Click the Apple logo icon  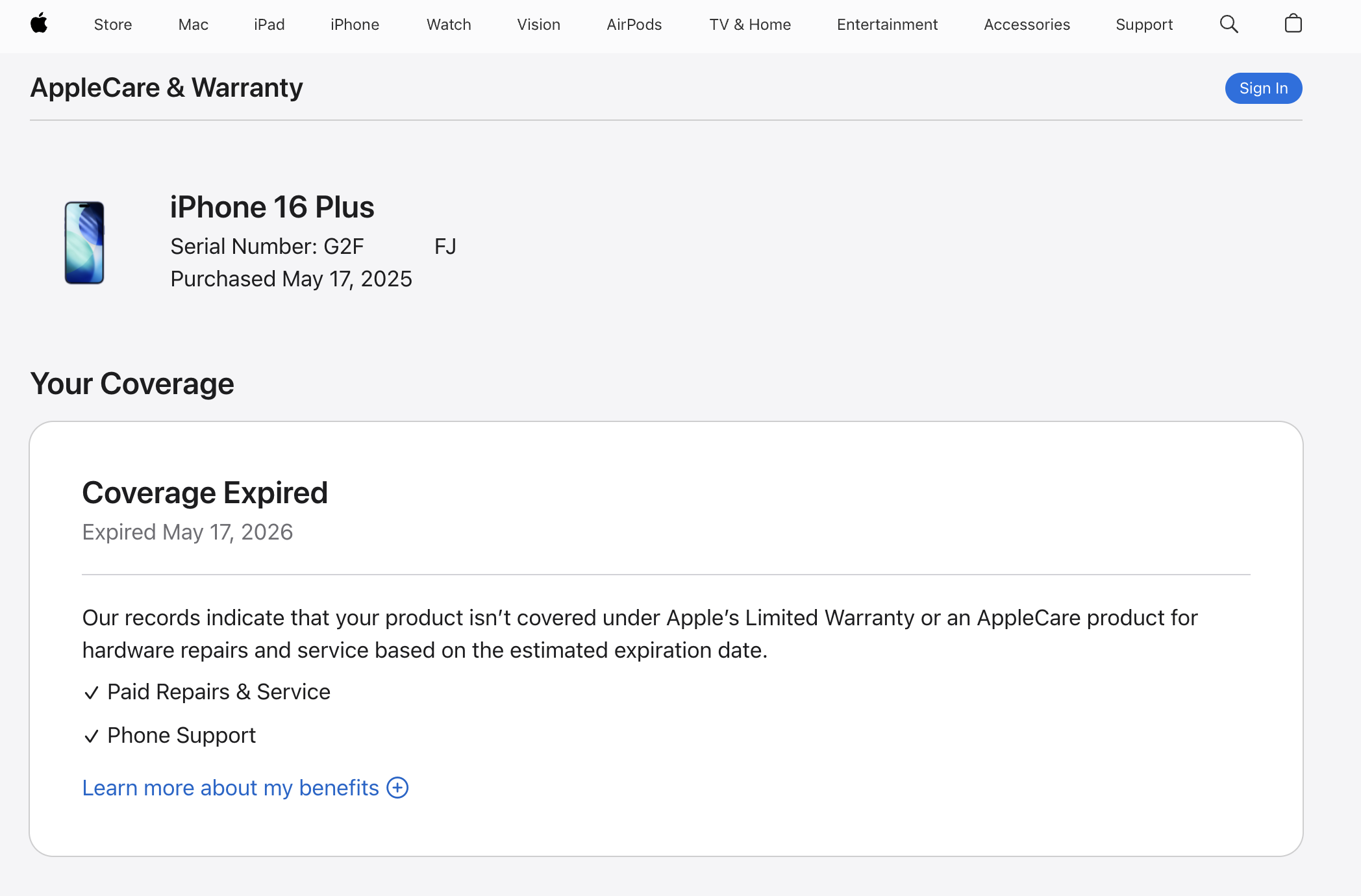39,23
